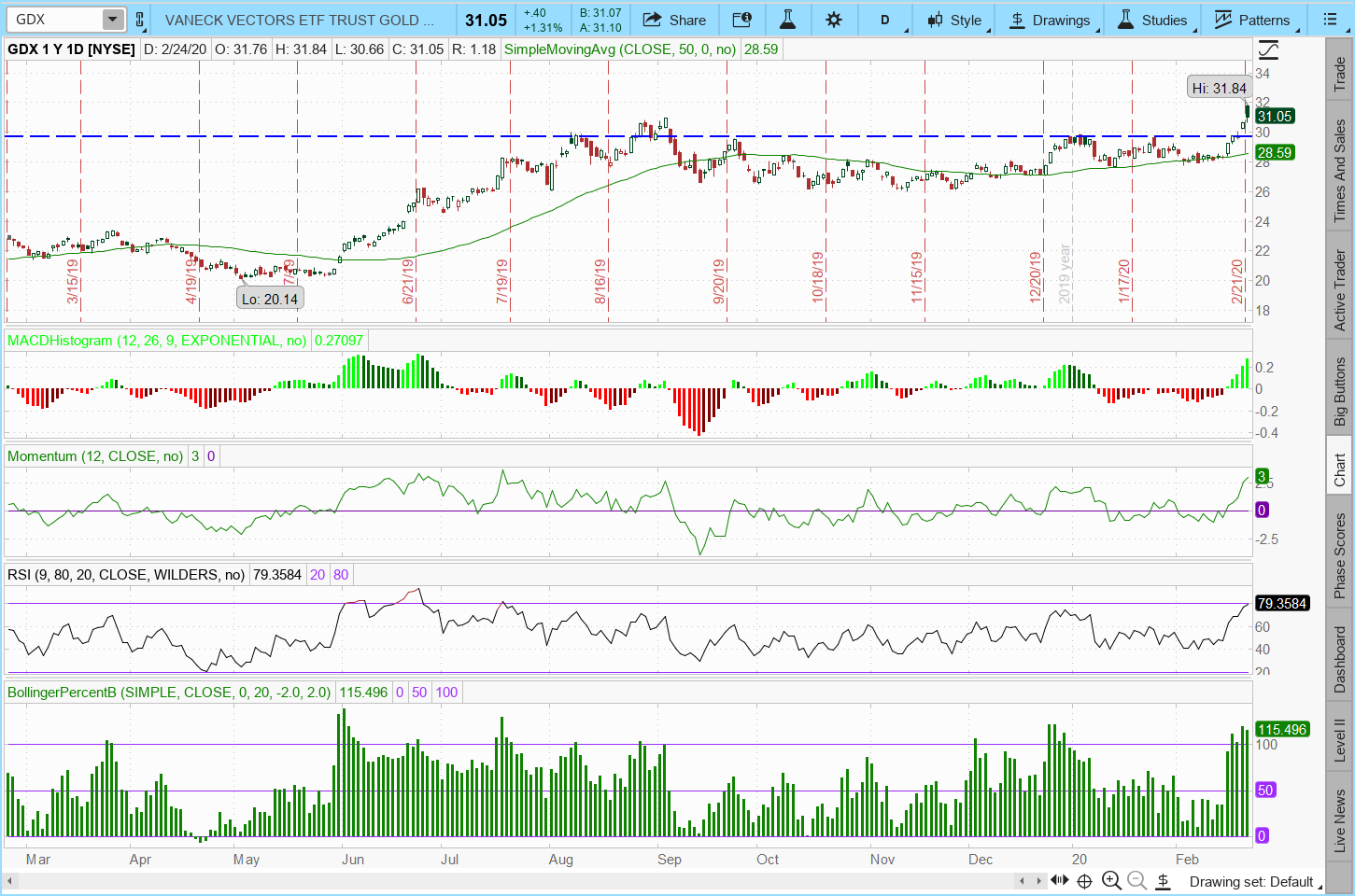Click the Share button in toolbar
1355x896 pixels.
pos(674,20)
